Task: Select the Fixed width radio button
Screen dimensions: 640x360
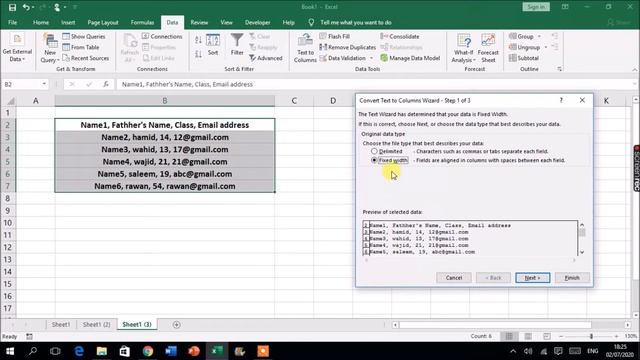Action: click(374, 160)
